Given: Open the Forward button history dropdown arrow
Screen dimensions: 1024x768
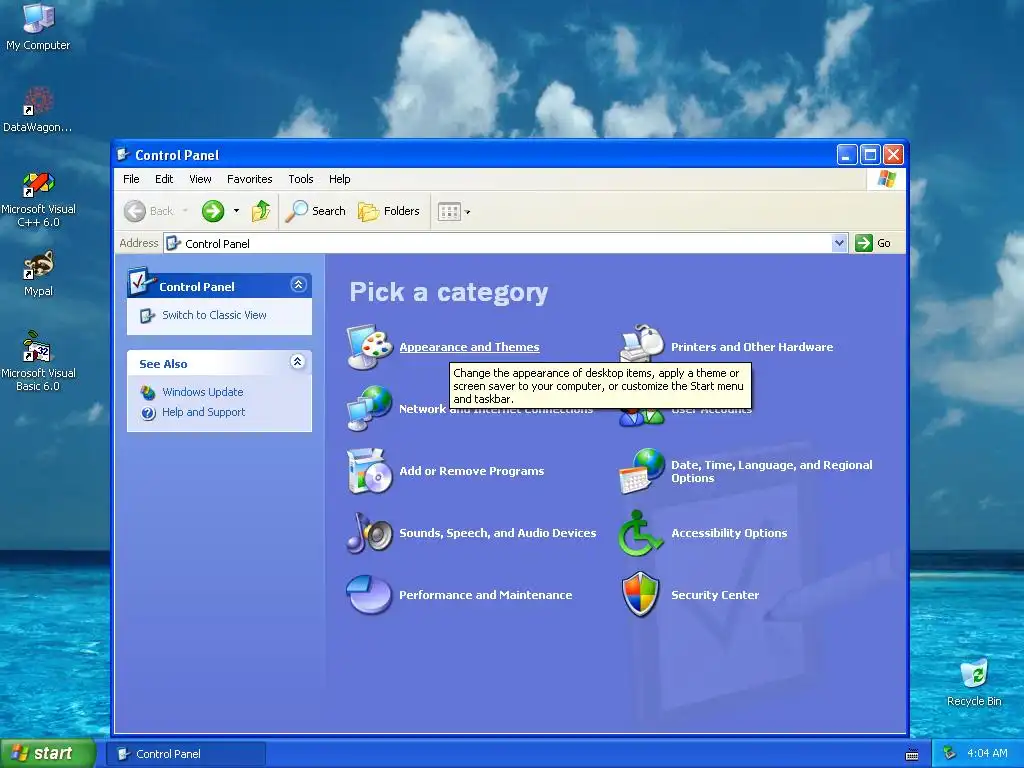Looking at the screenshot, I should pos(236,211).
